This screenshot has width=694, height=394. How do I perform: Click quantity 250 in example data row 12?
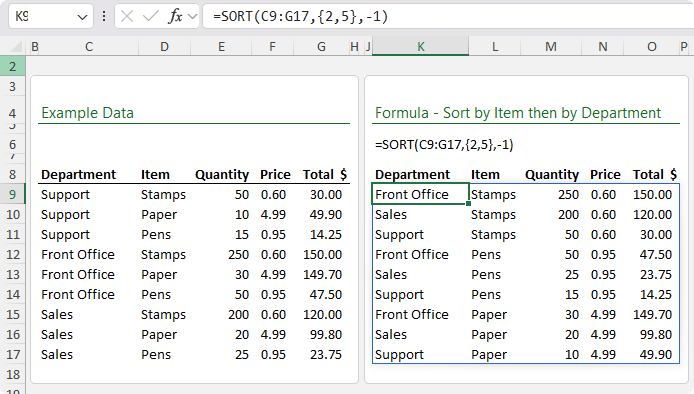(x=238, y=255)
